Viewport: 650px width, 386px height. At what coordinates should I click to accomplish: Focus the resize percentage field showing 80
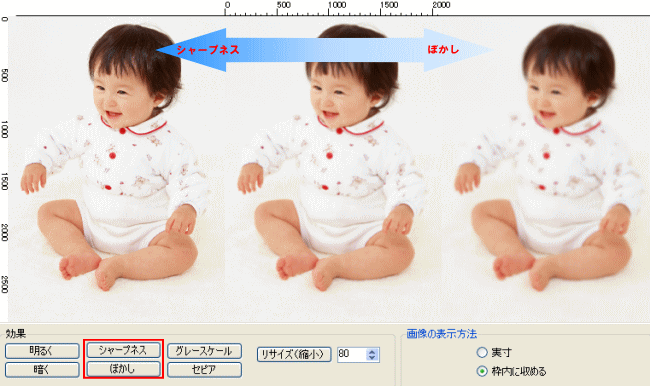[352, 354]
